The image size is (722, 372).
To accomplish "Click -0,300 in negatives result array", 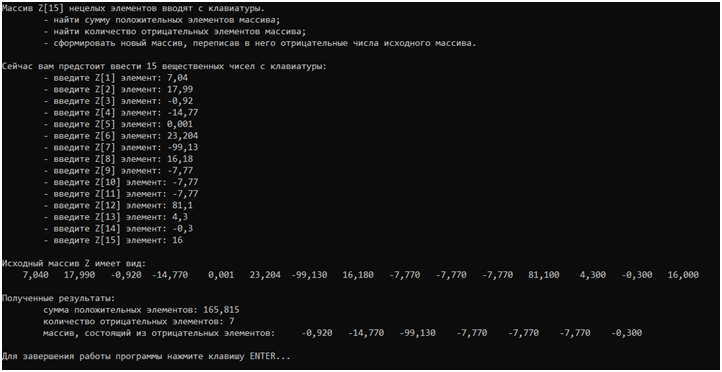I will tap(627, 333).
